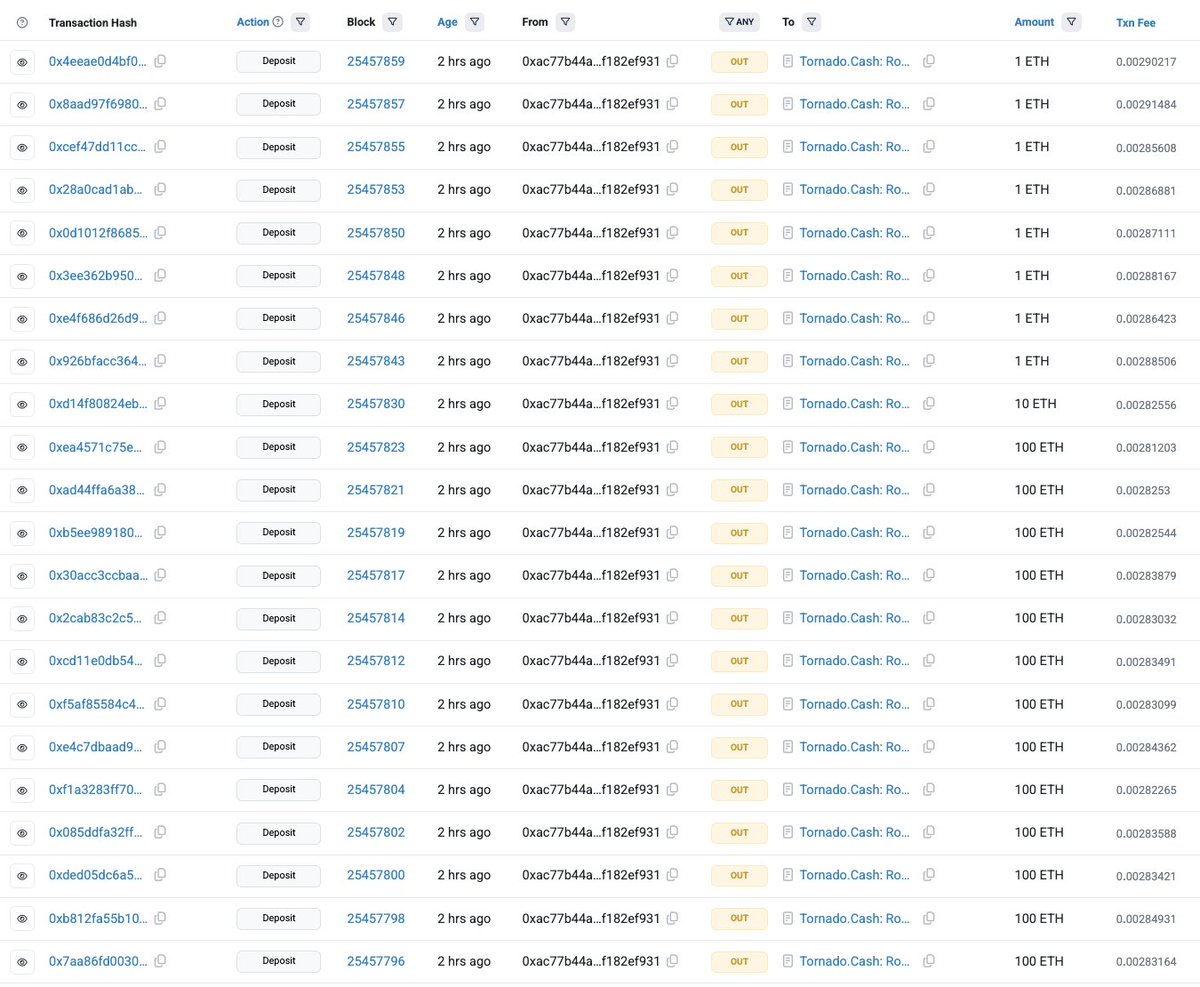This screenshot has width=1200, height=987.
Task: Open the Block column filter dropdown
Action: (x=393, y=22)
